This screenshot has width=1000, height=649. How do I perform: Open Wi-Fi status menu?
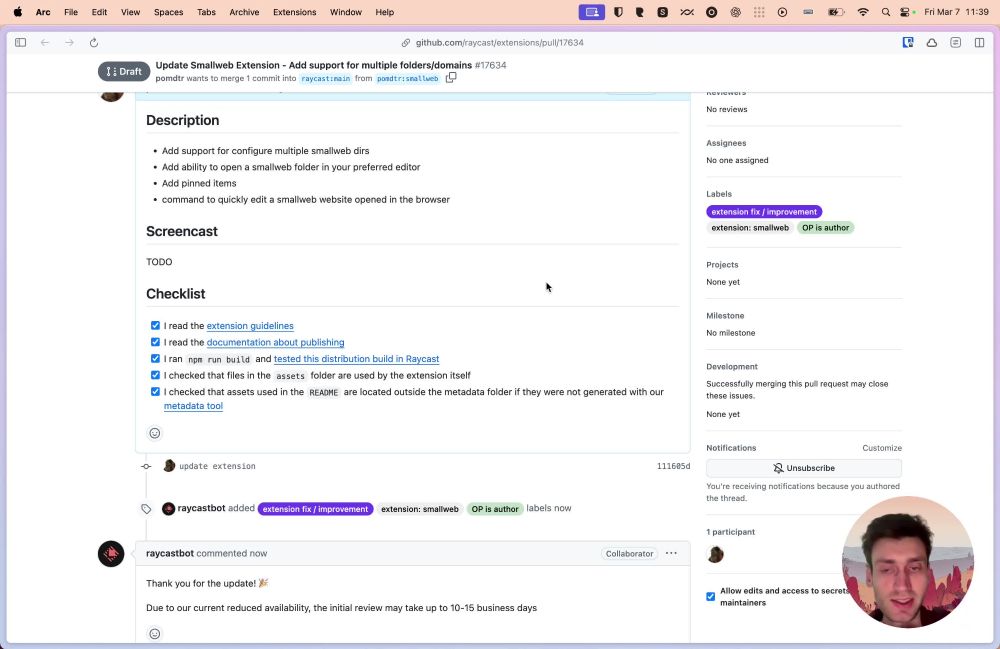[x=863, y=12]
